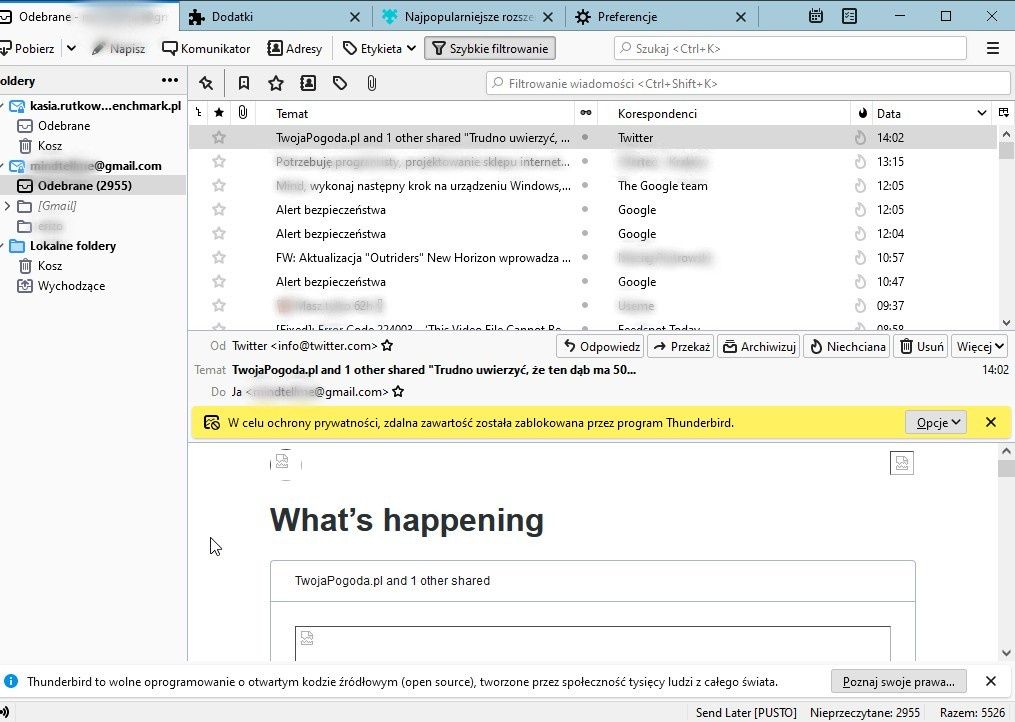Sort by starred column header
The width and height of the screenshot is (1015, 722).
point(219,113)
